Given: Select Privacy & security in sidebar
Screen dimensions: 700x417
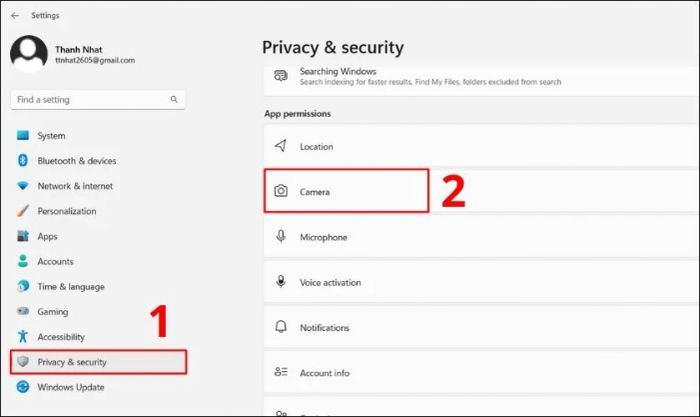Looking at the screenshot, I should pyautogui.click(x=72, y=362).
